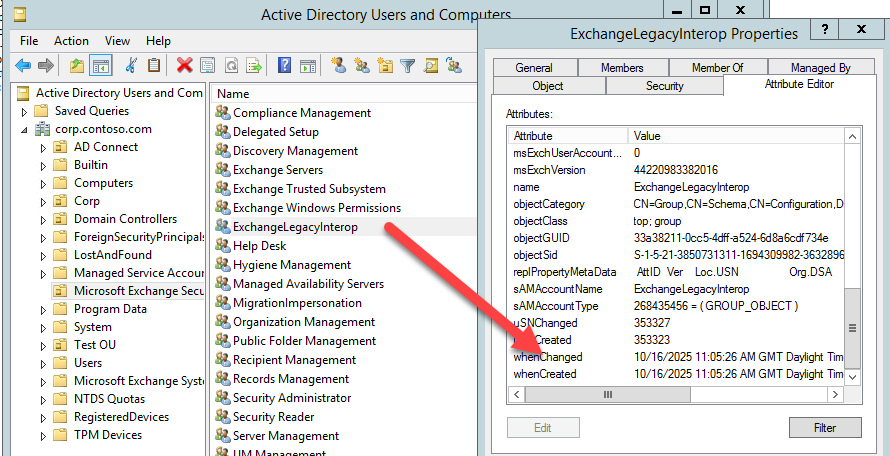This screenshot has height=456, width=890.
Task: Click the Cut scissors toolbar icon
Action: tap(130, 66)
